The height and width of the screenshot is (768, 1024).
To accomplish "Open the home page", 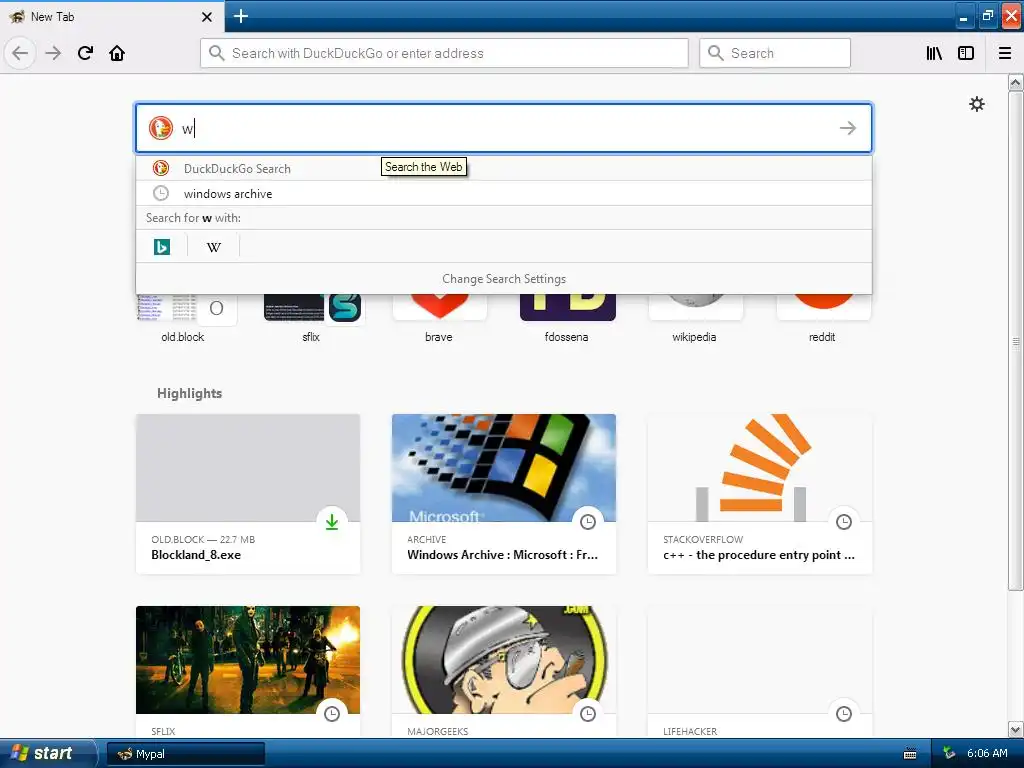I will point(117,53).
